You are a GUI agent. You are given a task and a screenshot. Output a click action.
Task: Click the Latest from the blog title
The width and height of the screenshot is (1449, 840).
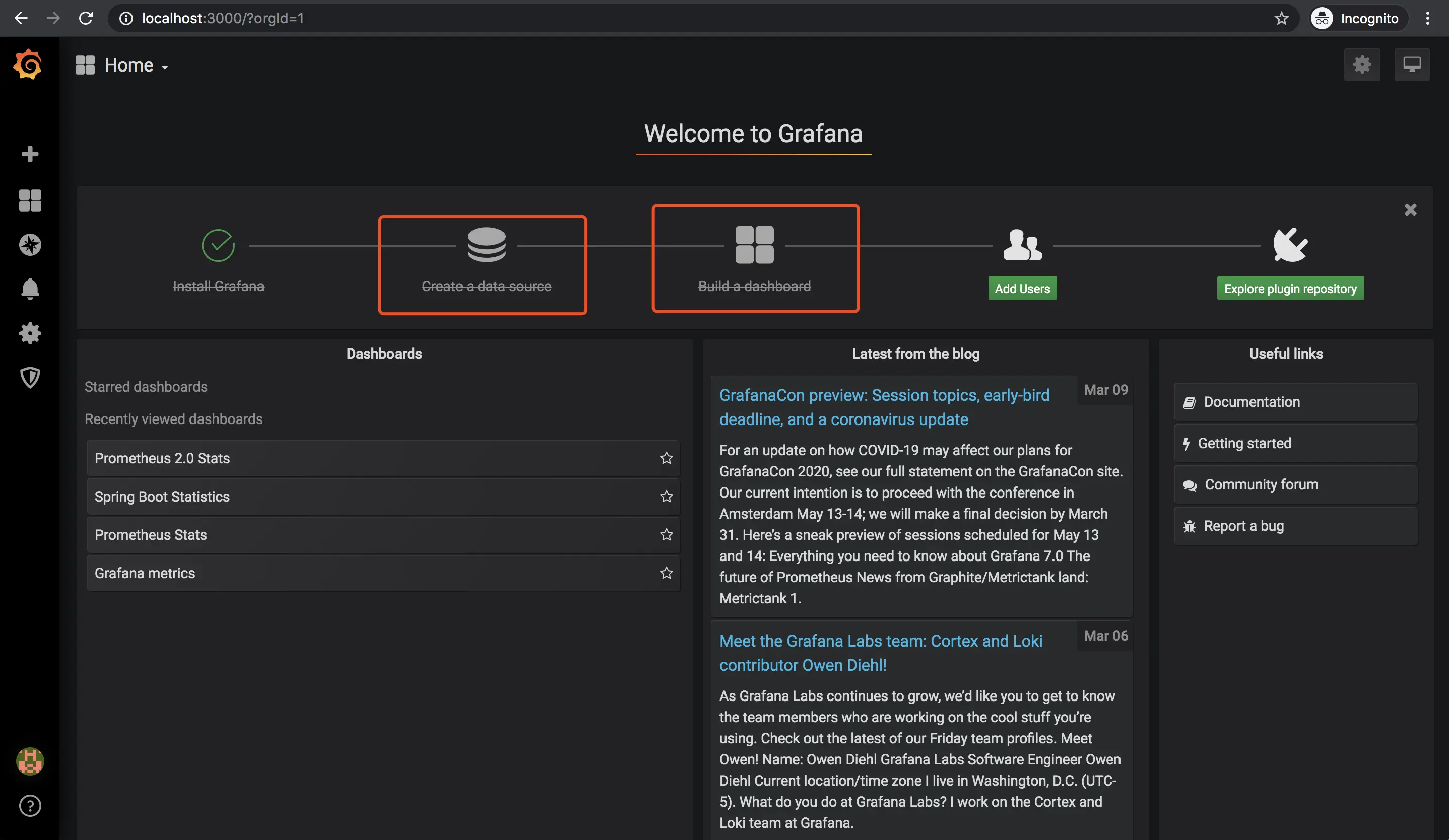click(x=915, y=354)
